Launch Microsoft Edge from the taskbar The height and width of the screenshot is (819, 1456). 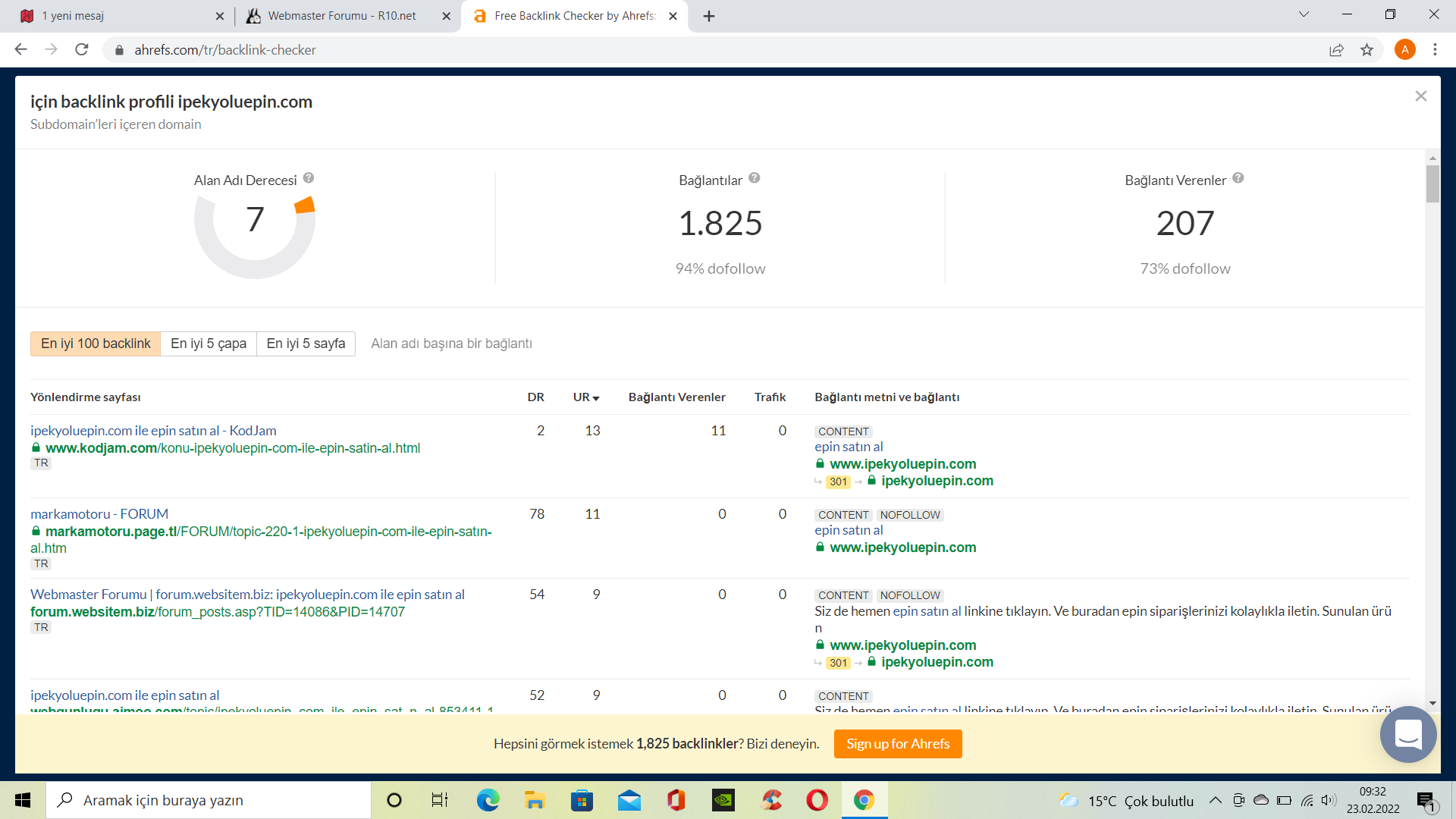click(x=488, y=800)
